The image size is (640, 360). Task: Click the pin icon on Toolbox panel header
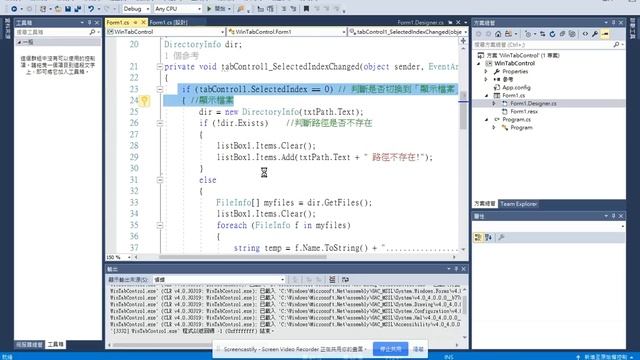[x=89, y=22]
